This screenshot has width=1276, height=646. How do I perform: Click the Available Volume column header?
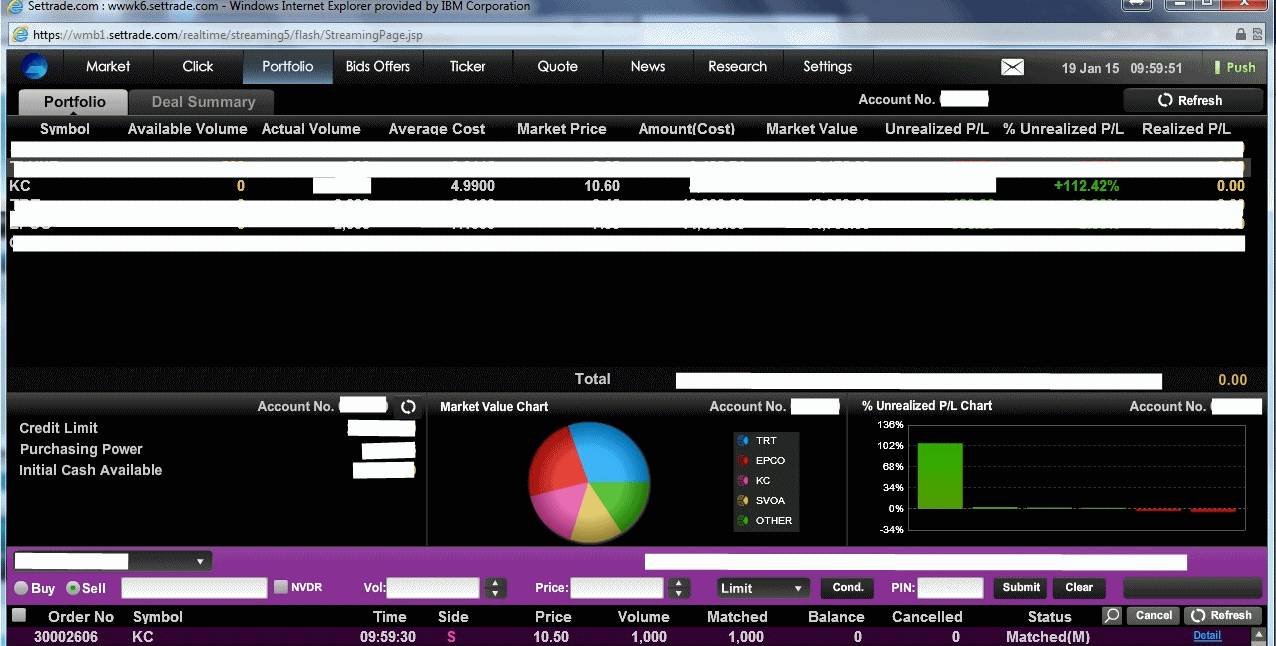pyautogui.click(x=187, y=129)
